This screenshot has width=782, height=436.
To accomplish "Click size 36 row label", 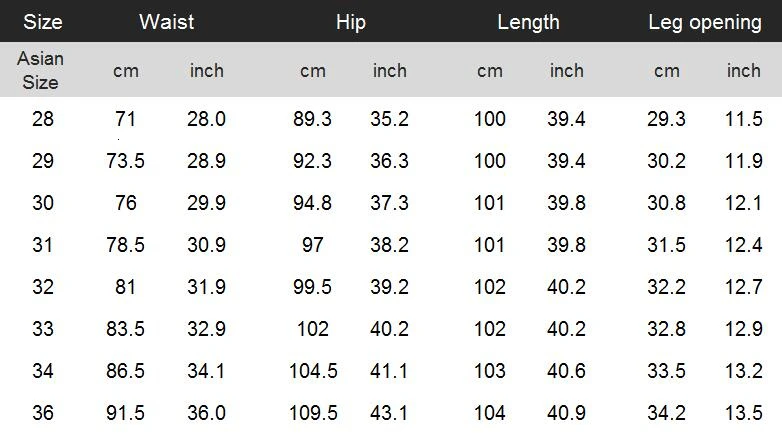I will point(43,413).
